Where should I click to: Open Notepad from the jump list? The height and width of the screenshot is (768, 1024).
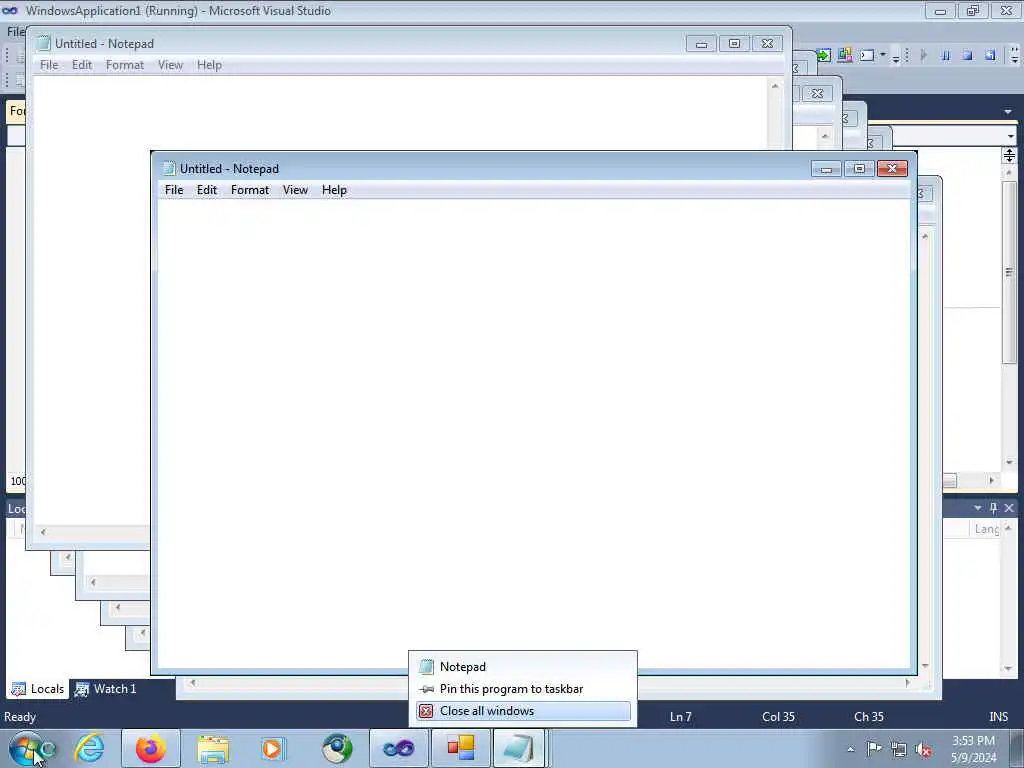click(x=523, y=666)
